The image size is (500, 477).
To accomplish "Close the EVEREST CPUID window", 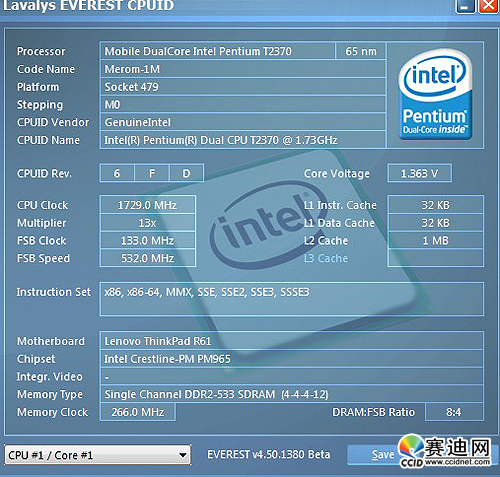I will point(489,6).
